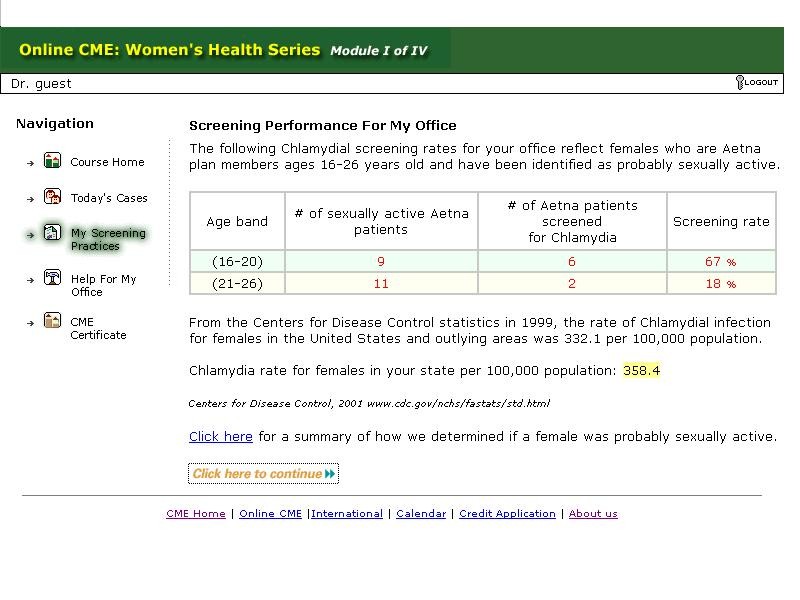The image size is (800, 600).
Task: Click the CME Certificate icon
Action: [52, 321]
